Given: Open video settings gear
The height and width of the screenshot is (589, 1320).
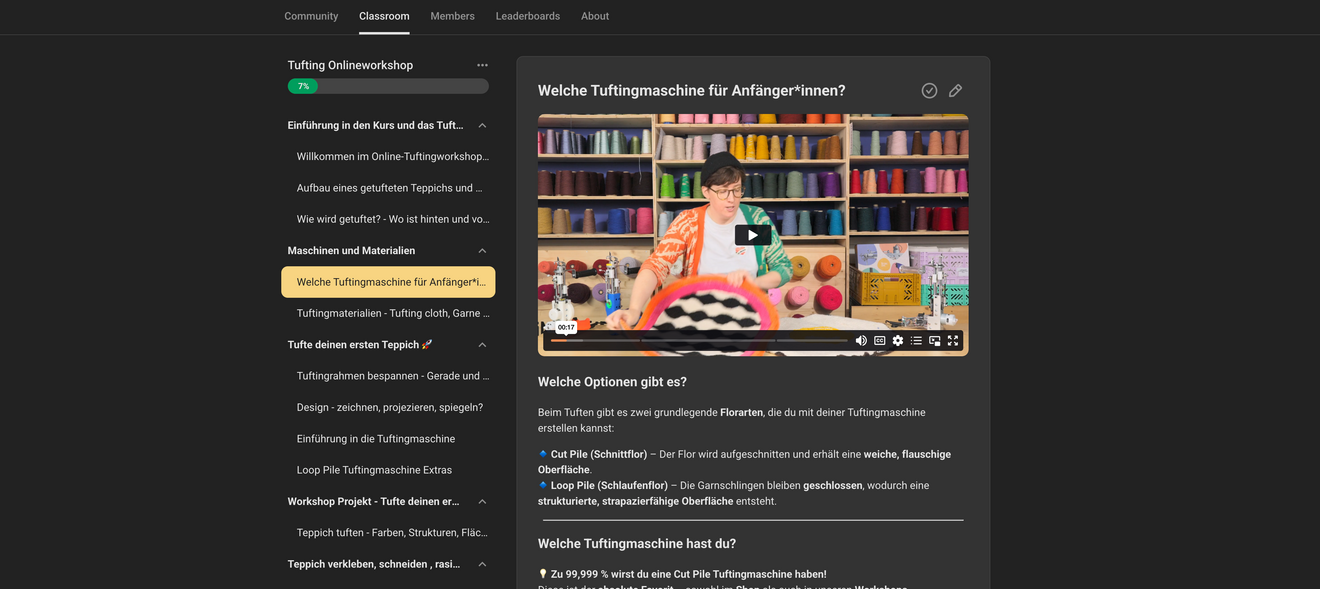Looking at the screenshot, I should tap(898, 340).
